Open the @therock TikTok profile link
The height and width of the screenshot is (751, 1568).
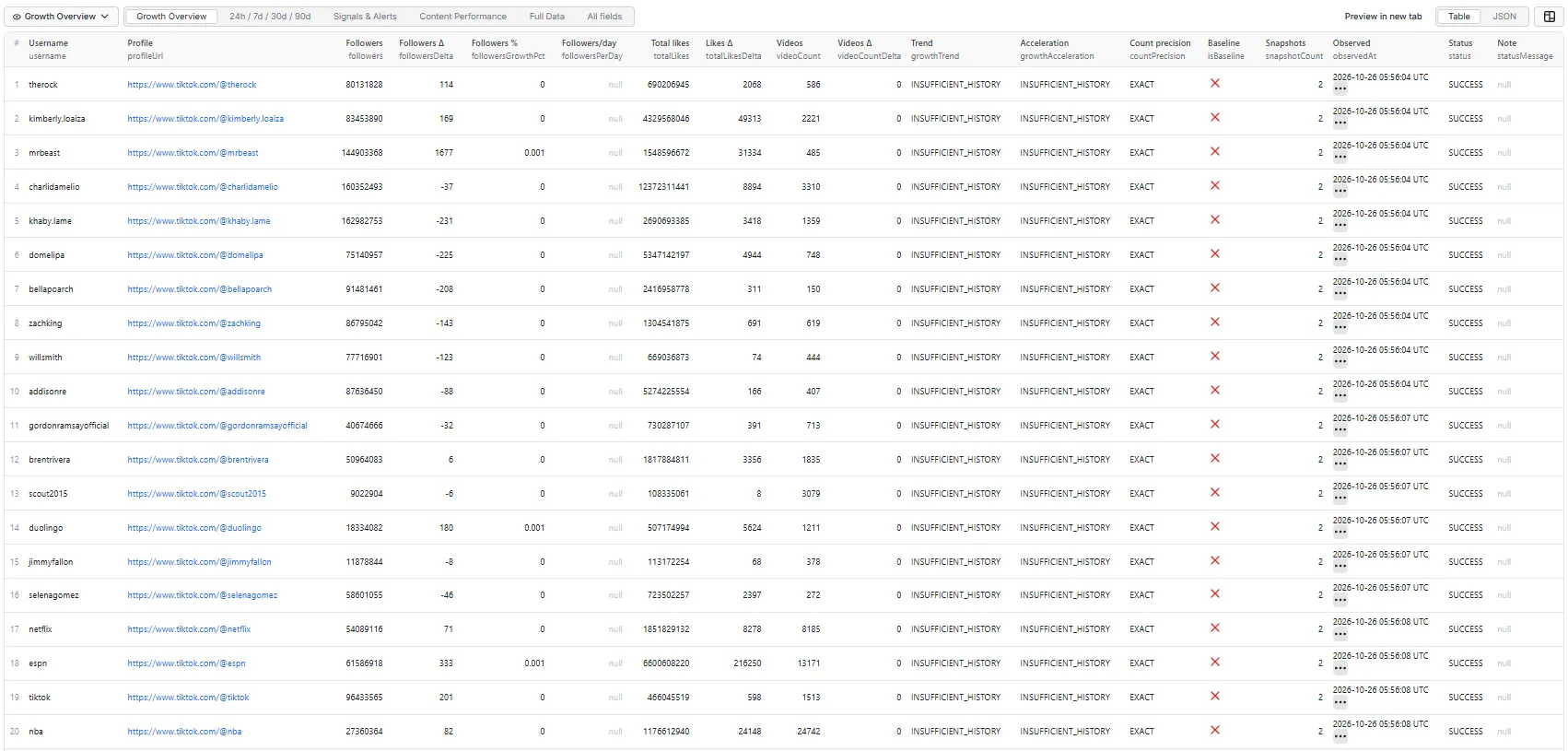192,85
